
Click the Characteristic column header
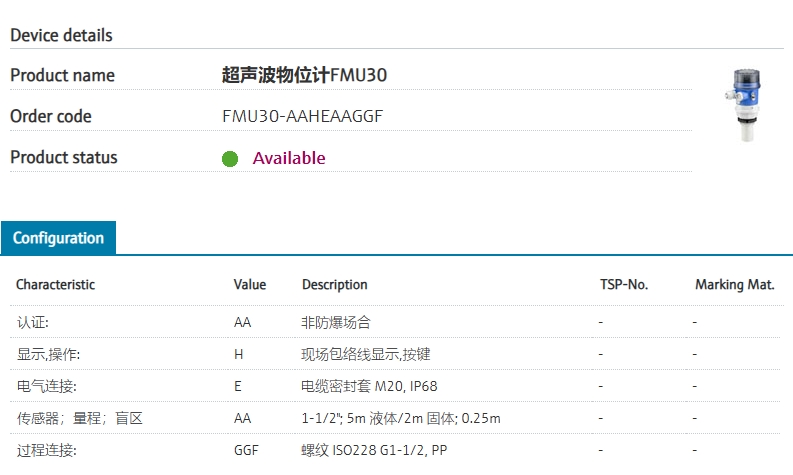tap(56, 285)
